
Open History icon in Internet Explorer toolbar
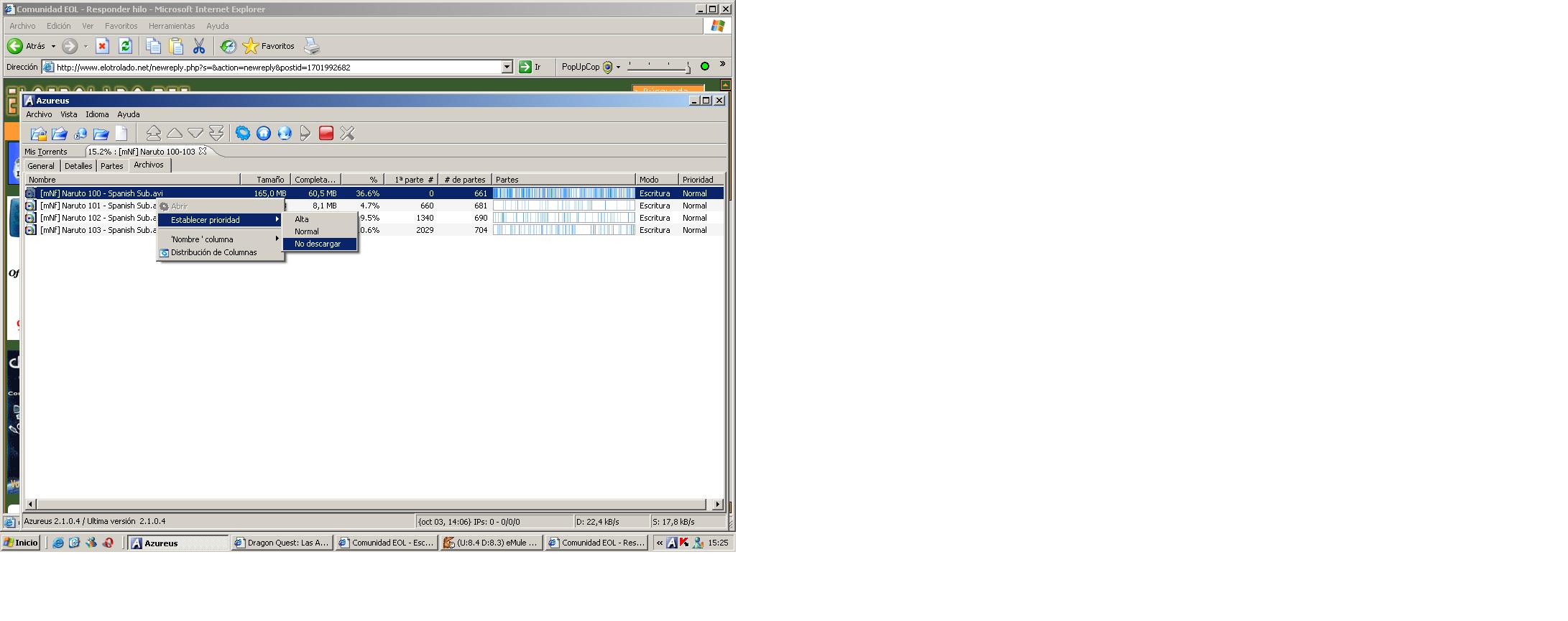click(228, 46)
